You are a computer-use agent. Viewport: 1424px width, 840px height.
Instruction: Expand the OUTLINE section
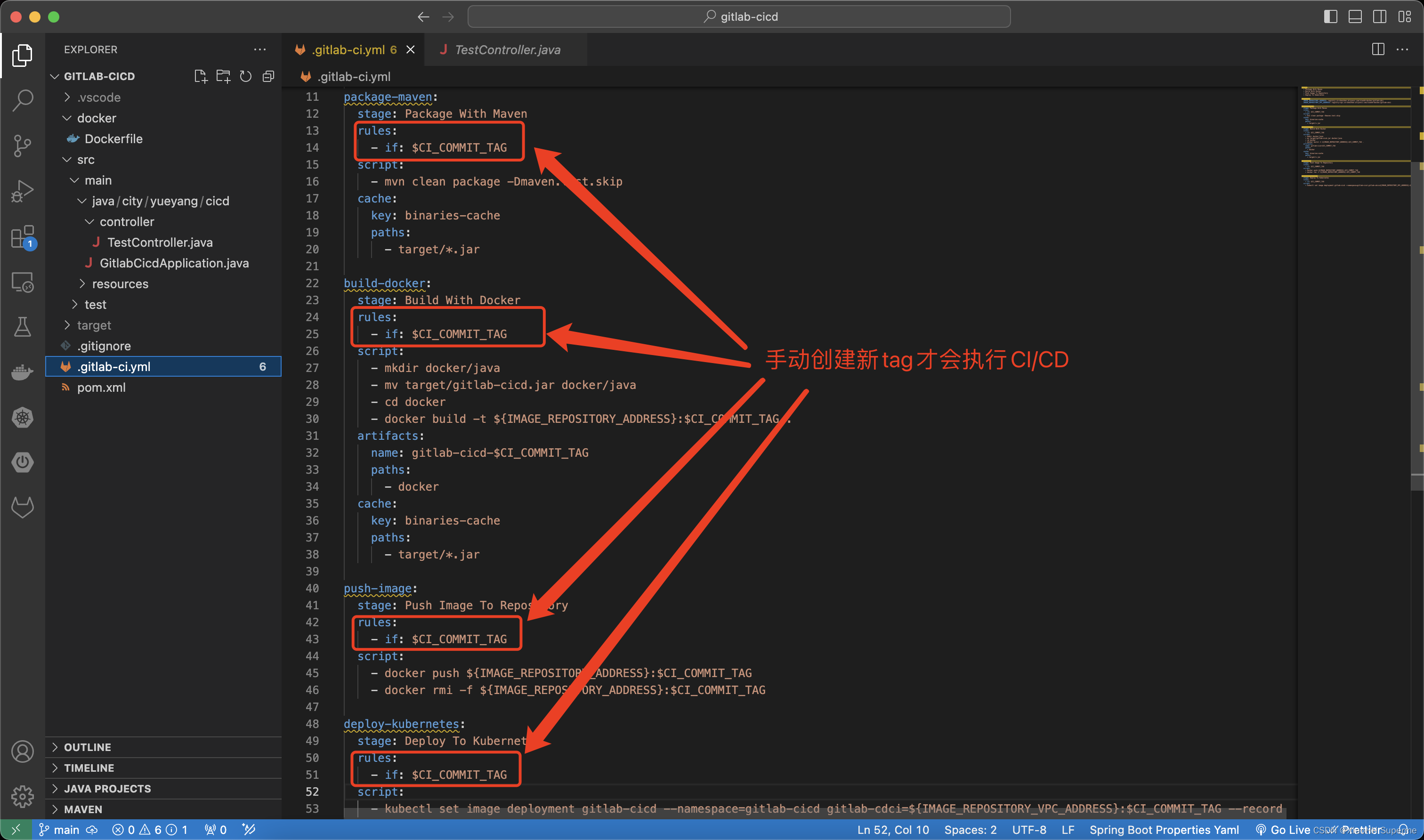[87, 747]
